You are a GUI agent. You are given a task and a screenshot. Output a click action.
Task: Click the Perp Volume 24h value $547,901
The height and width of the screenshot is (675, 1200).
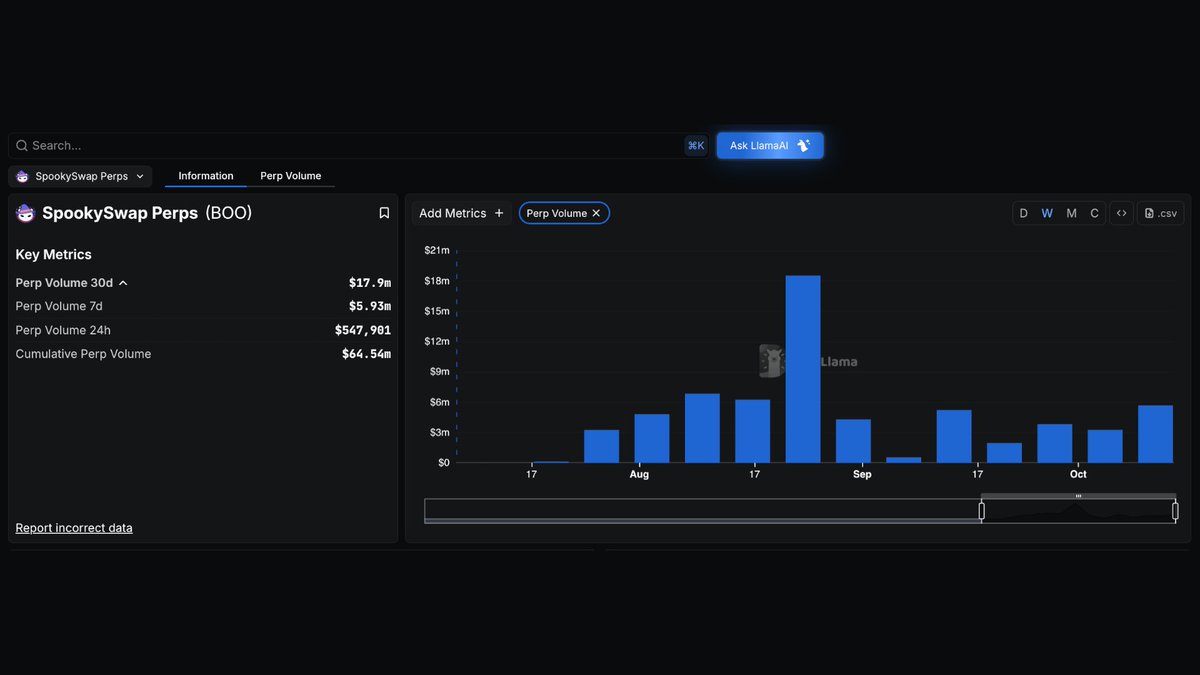coord(363,330)
